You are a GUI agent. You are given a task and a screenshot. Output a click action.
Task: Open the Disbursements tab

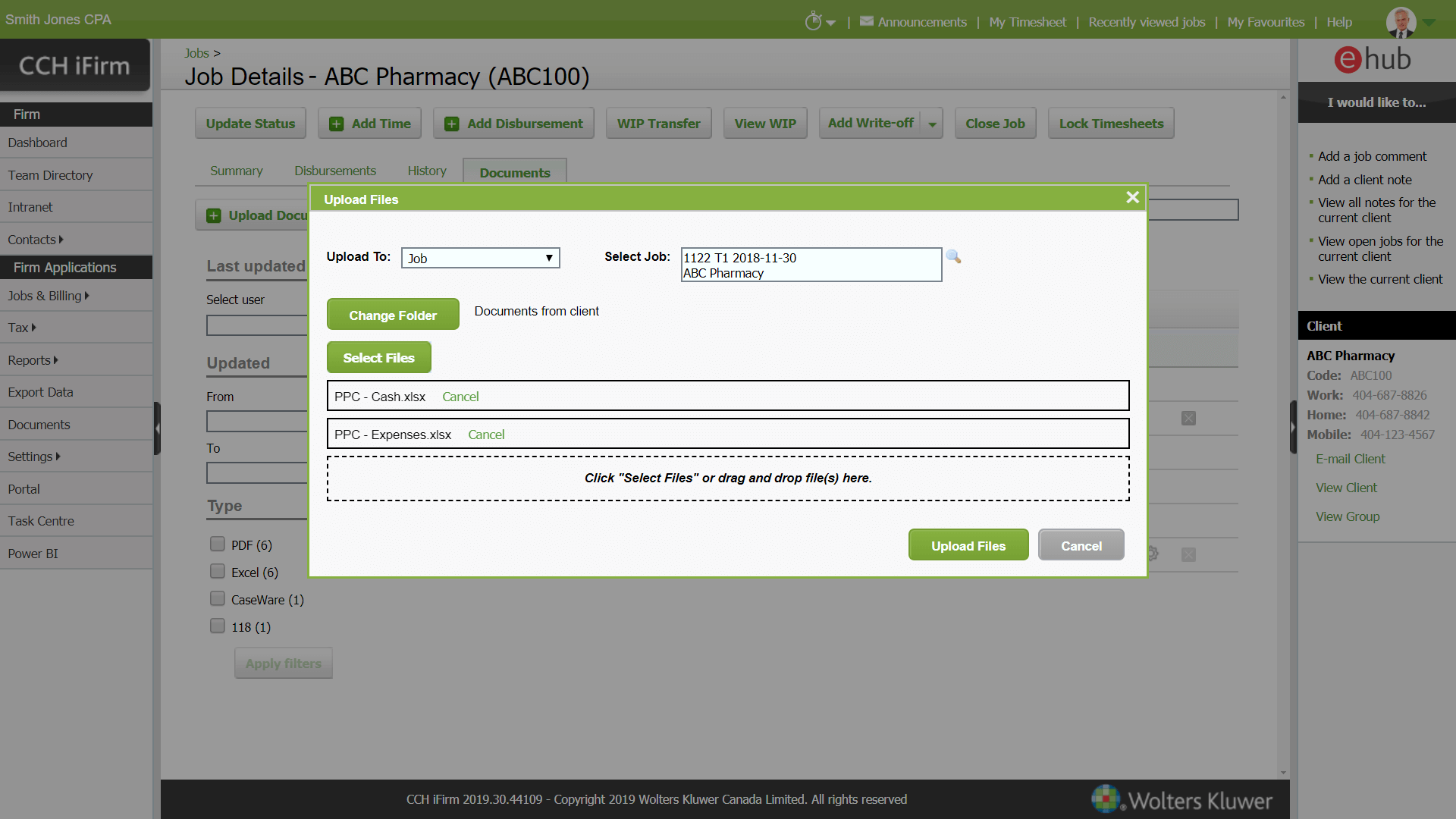click(x=334, y=171)
